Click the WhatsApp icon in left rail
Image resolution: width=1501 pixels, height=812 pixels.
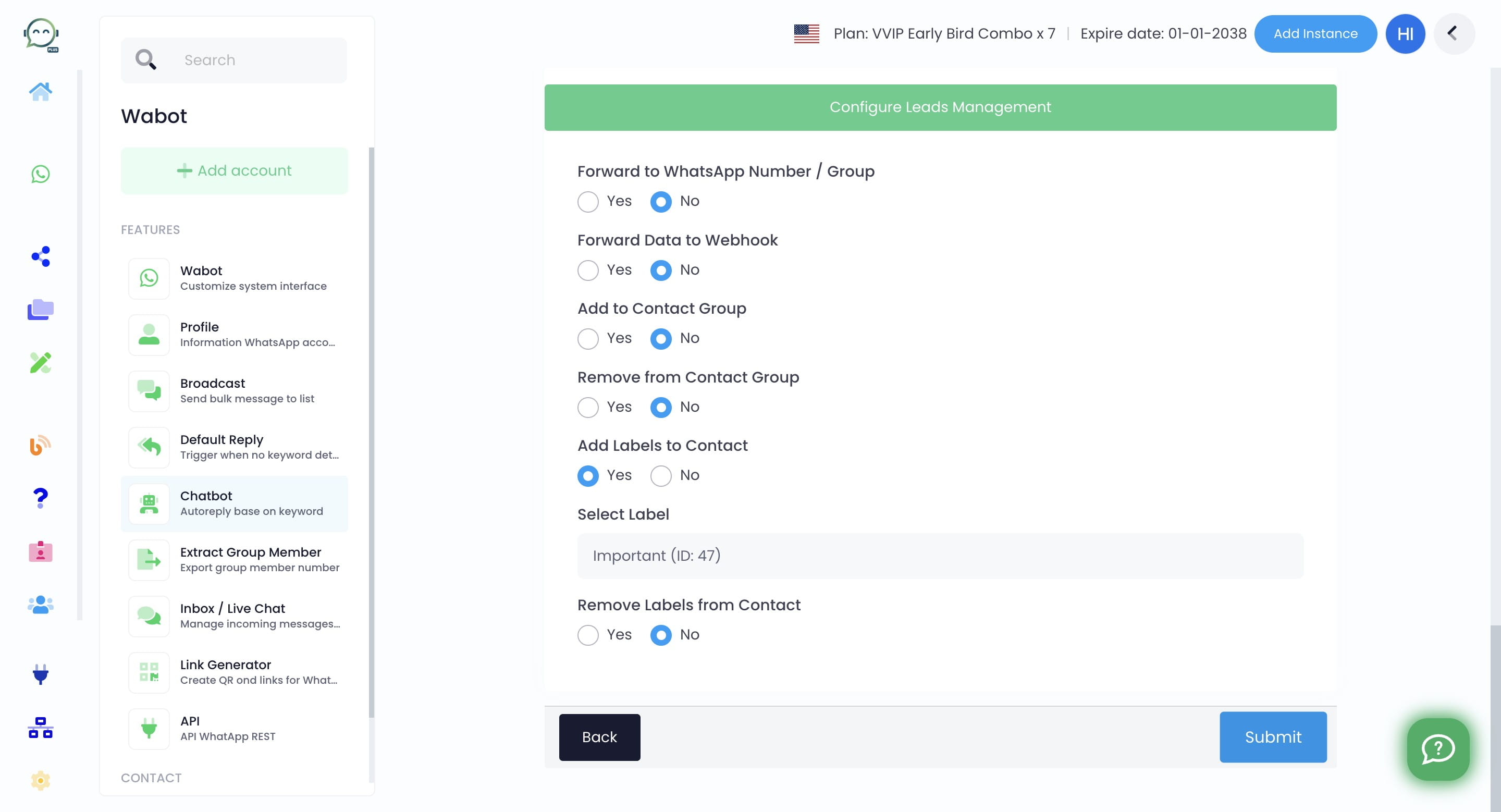(x=40, y=174)
